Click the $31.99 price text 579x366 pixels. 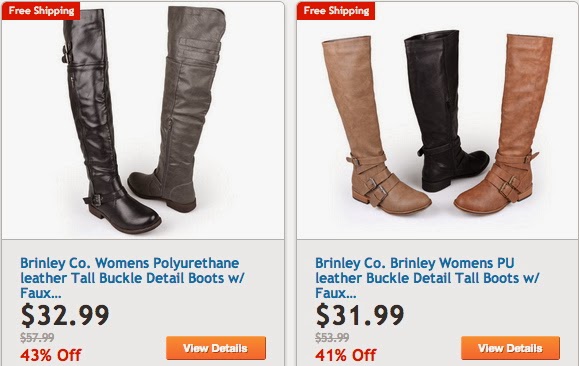click(360, 315)
